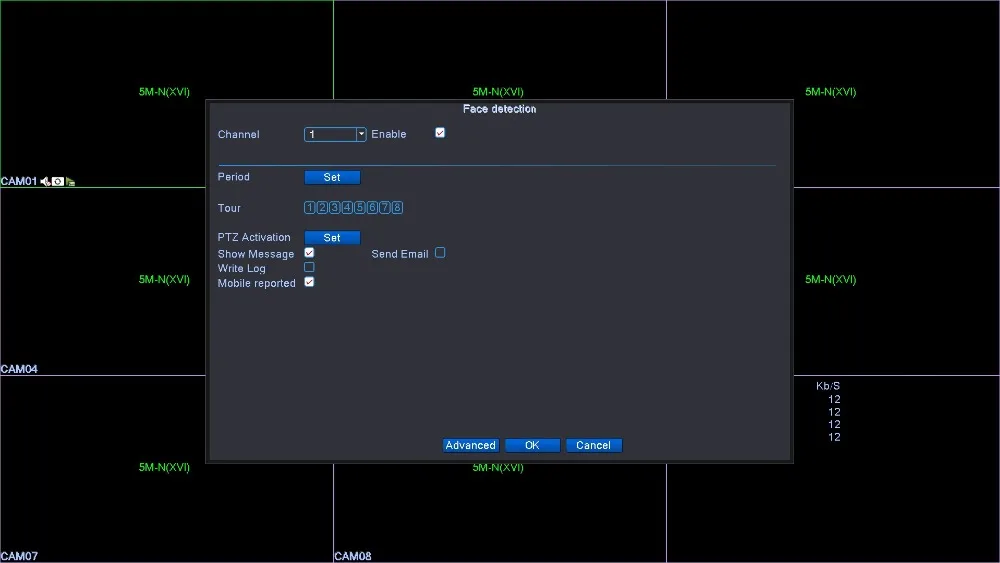This screenshot has height=563, width=1000.
Task: Select the CAM01 video pane label
Action: point(19,181)
